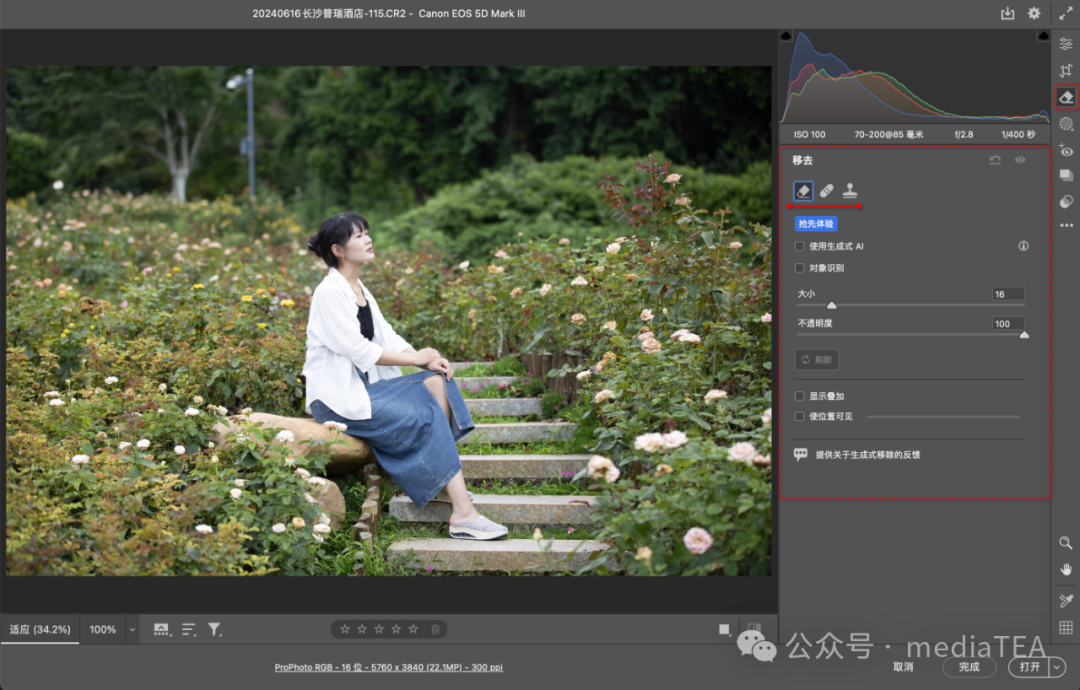Click the f/2.8 aperture readout
The height and width of the screenshot is (690, 1080).
[x=964, y=134]
